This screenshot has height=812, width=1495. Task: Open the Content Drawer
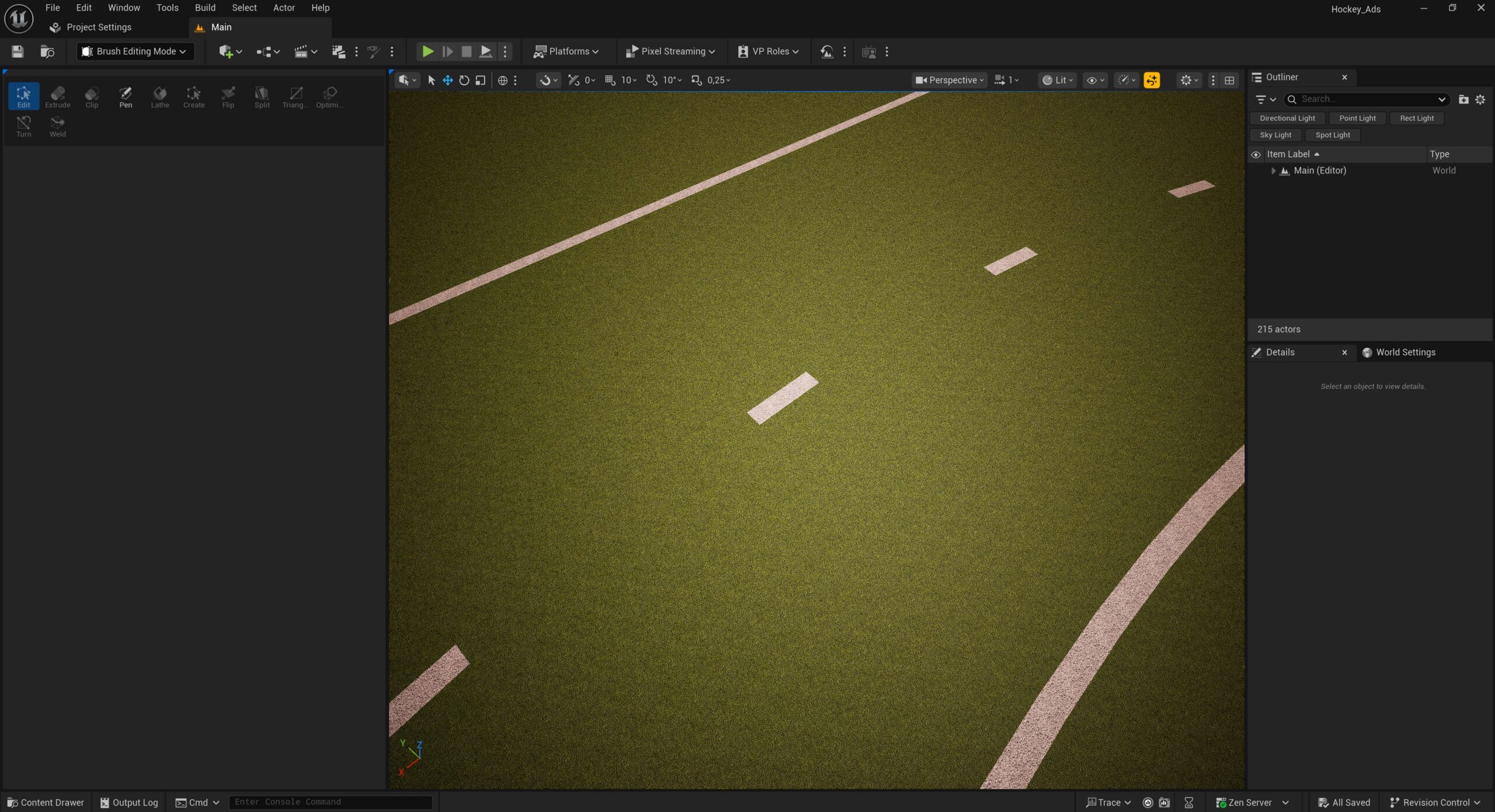click(x=46, y=802)
